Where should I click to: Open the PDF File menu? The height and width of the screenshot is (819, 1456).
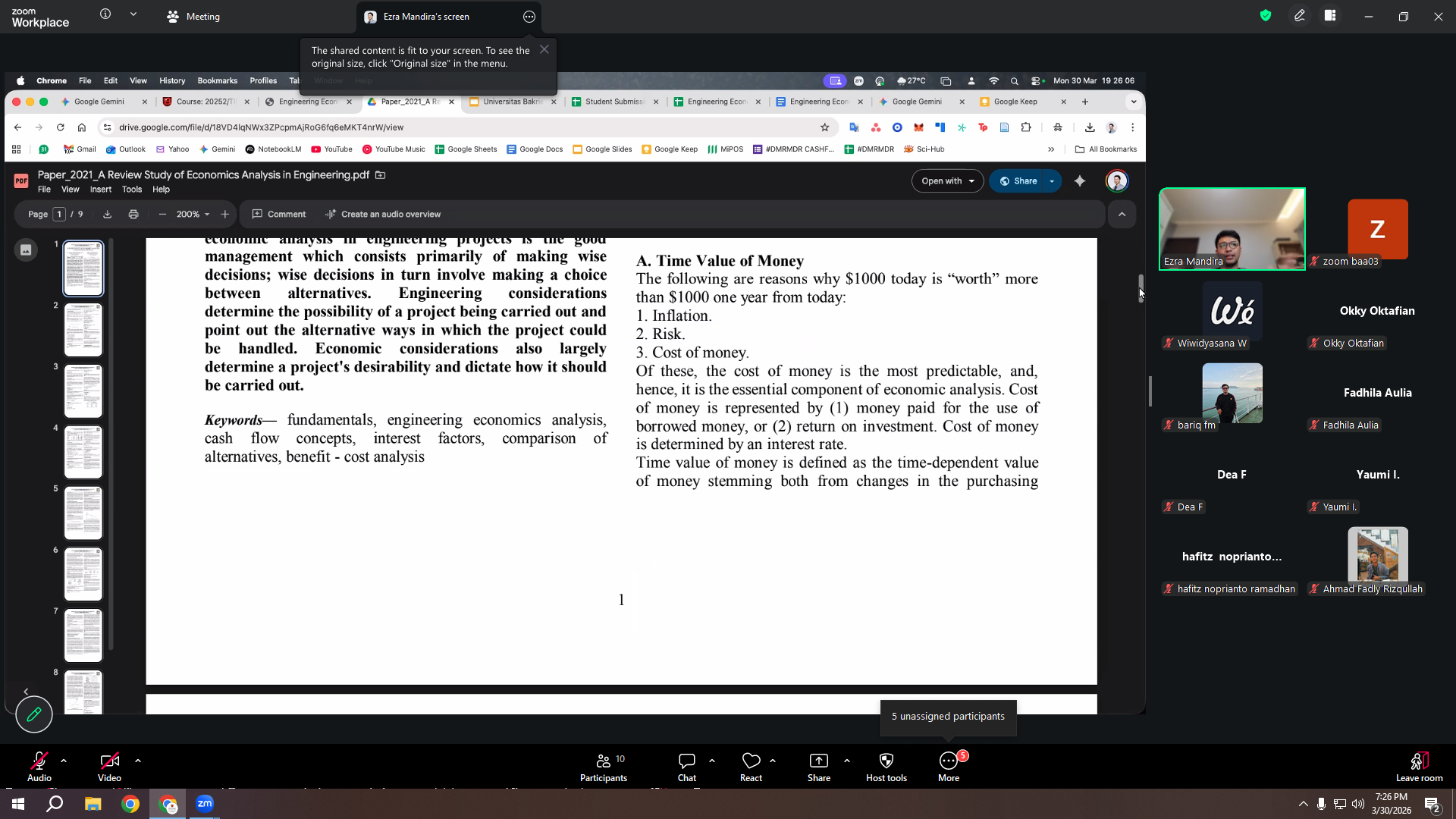pos(44,190)
